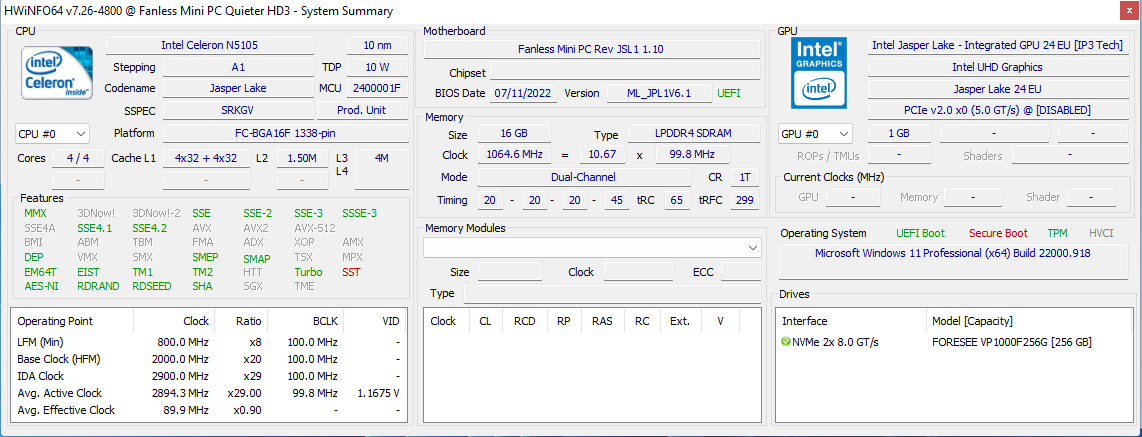The image size is (1142, 437).
Task: Click the AES-NI feature flag
Action: tap(42, 286)
